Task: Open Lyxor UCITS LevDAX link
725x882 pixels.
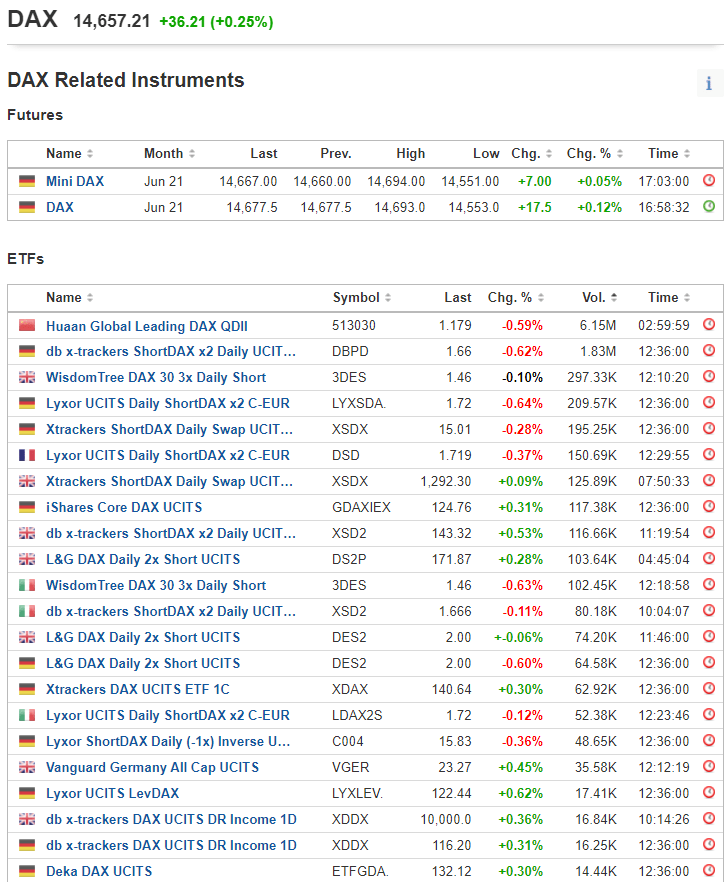Action: pos(112,793)
